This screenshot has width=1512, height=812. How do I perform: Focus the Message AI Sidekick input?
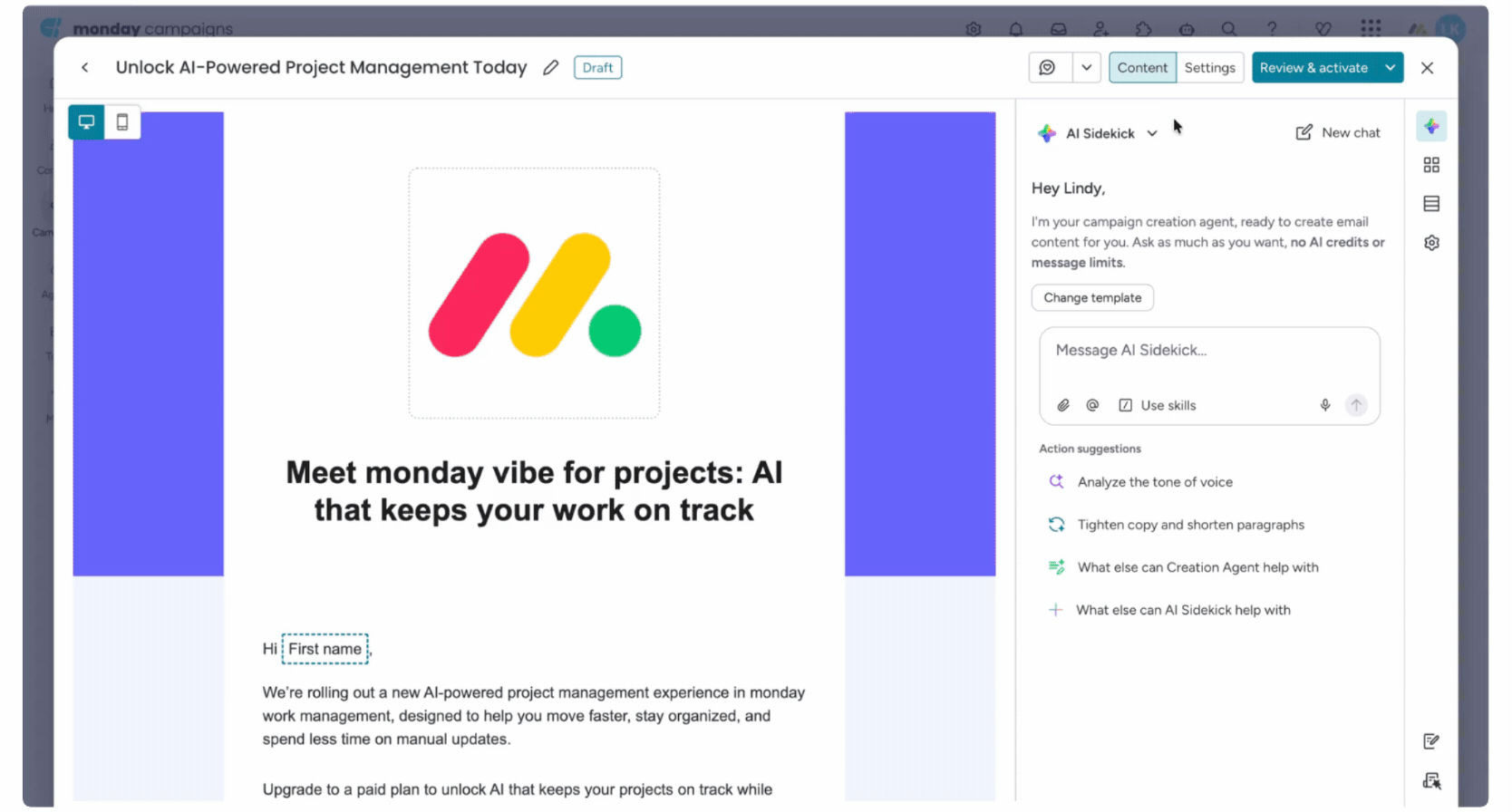[x=1209, y=351]
